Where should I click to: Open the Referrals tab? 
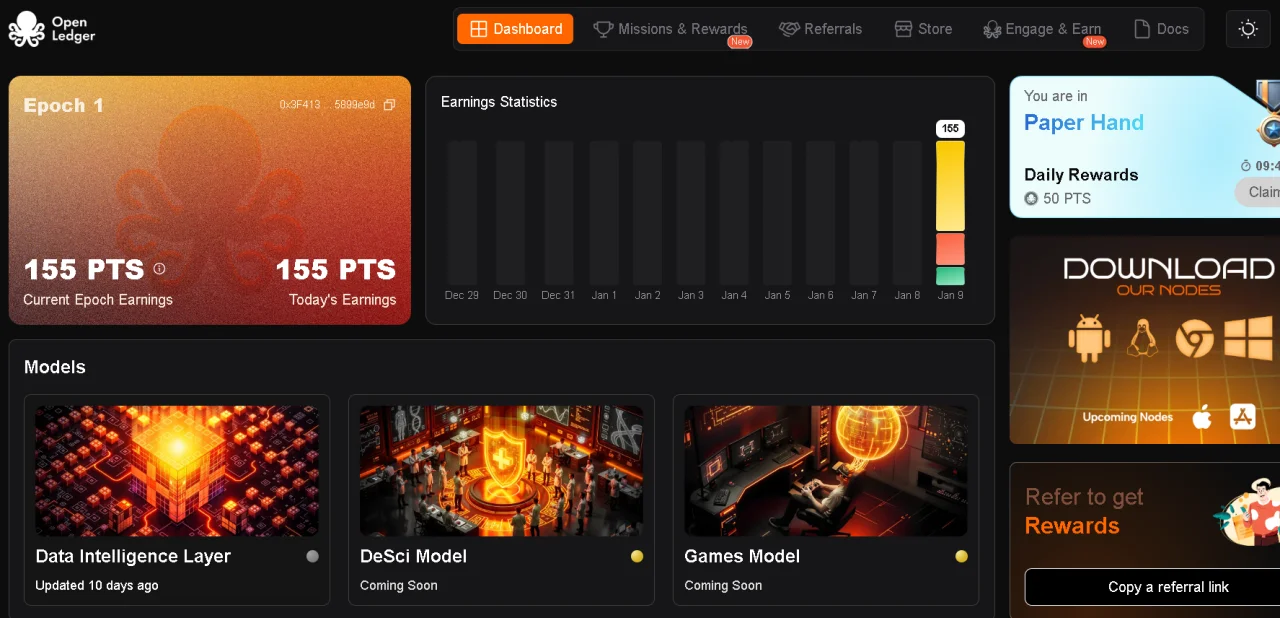click(820, 29)
